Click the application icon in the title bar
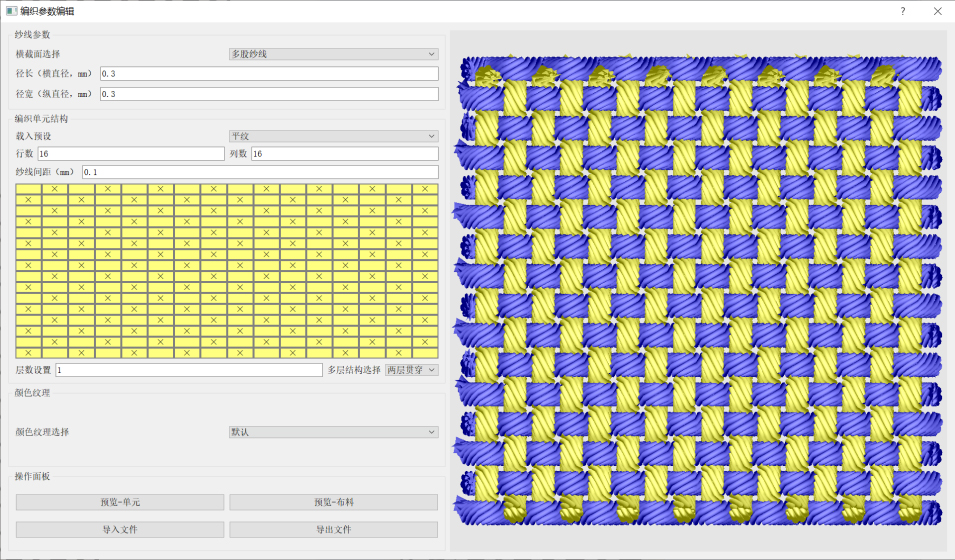Viewport: 955px width, 560px height. click(x=11, y=11)
